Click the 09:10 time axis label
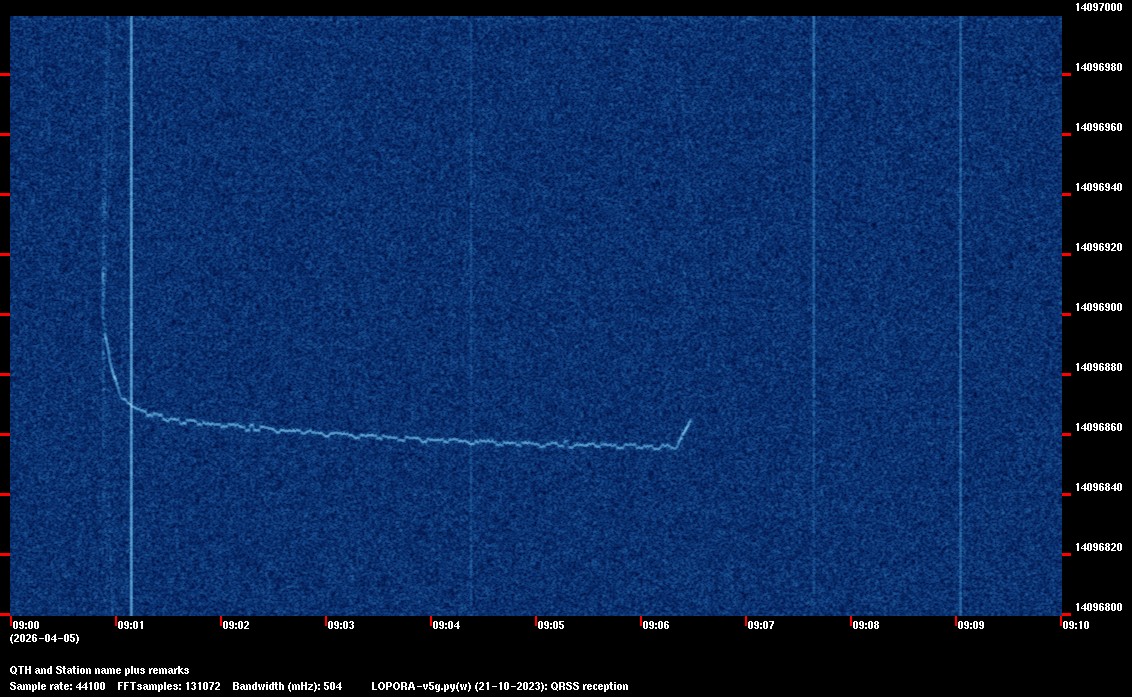 [x=1076, y=625]
